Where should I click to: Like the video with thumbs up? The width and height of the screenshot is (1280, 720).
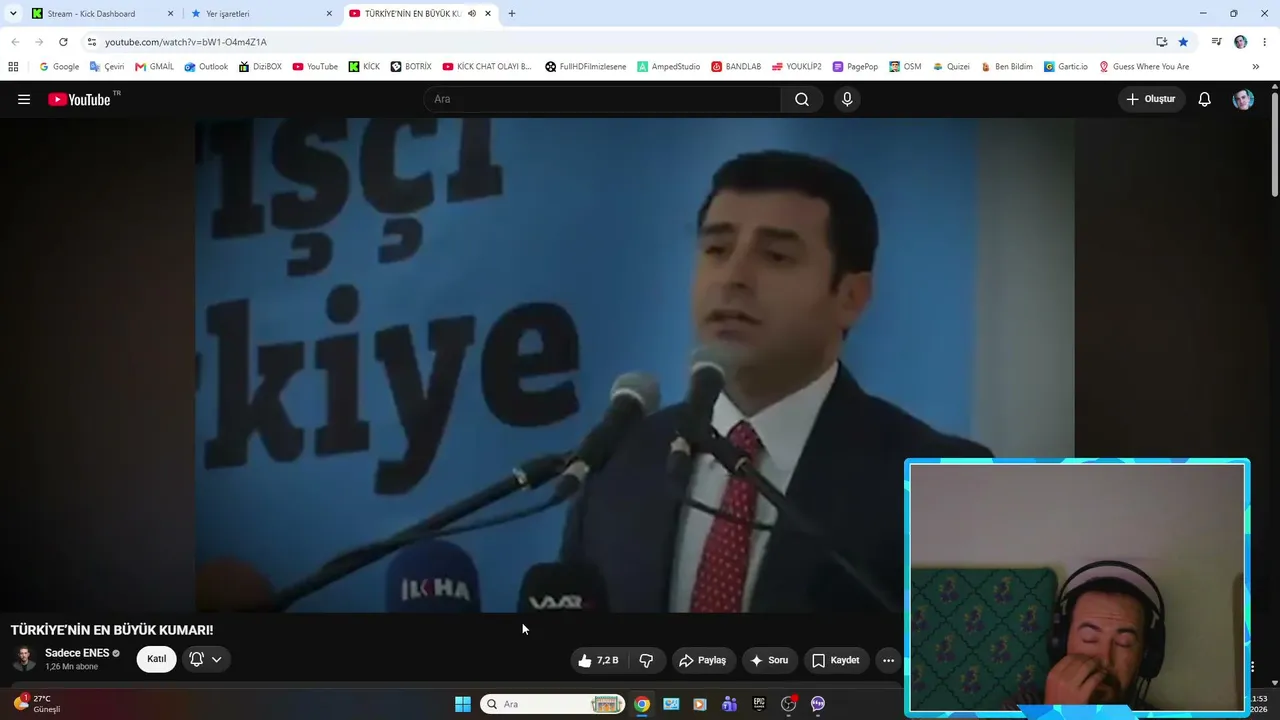pos(597,660)
